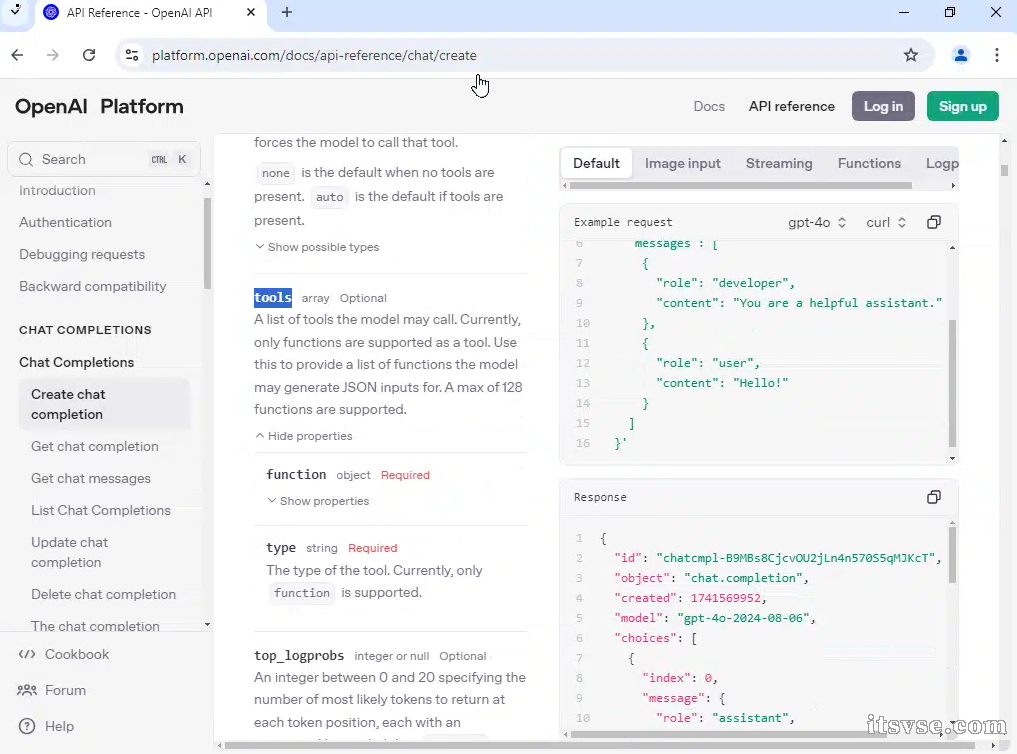Switch to the Functions example tab

click(868, 163)
